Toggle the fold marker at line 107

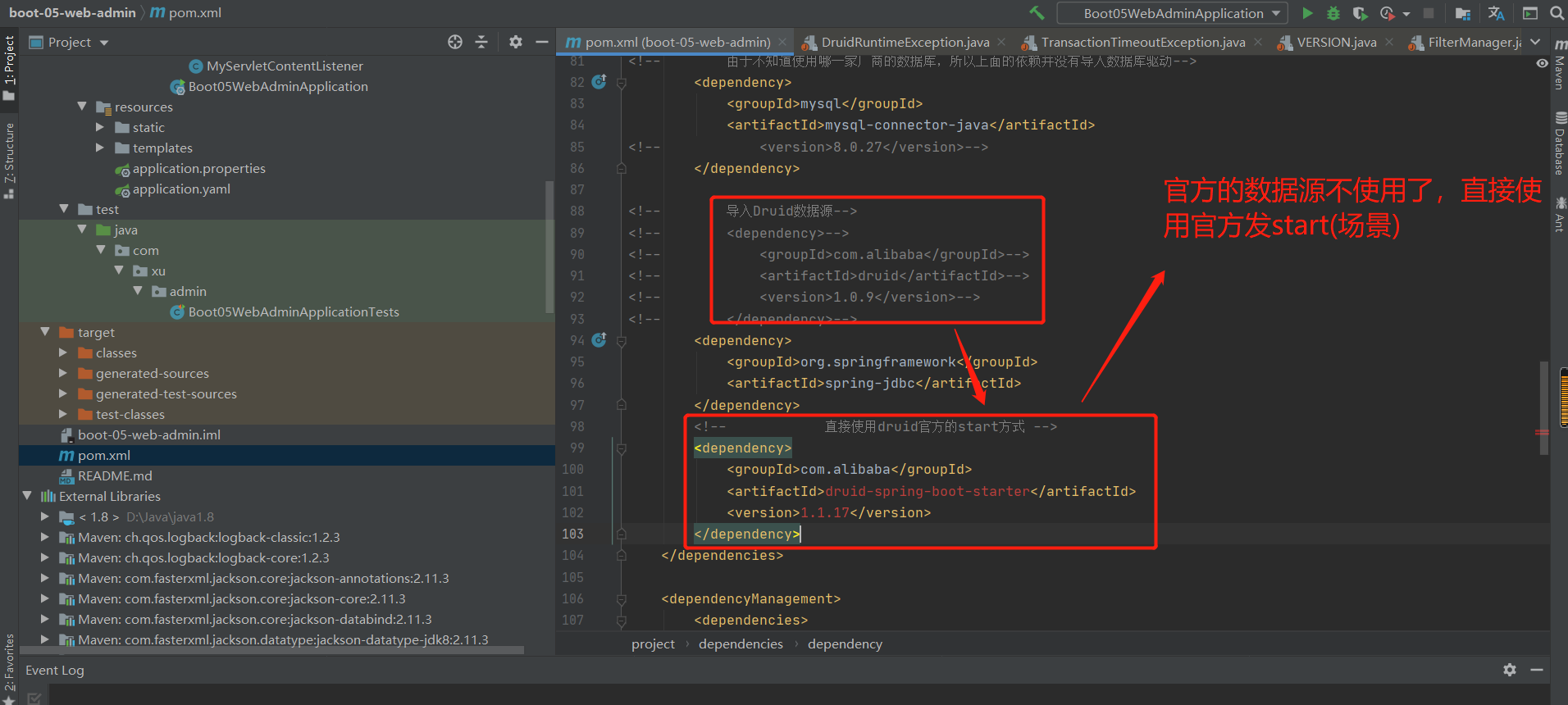point(621,621)
